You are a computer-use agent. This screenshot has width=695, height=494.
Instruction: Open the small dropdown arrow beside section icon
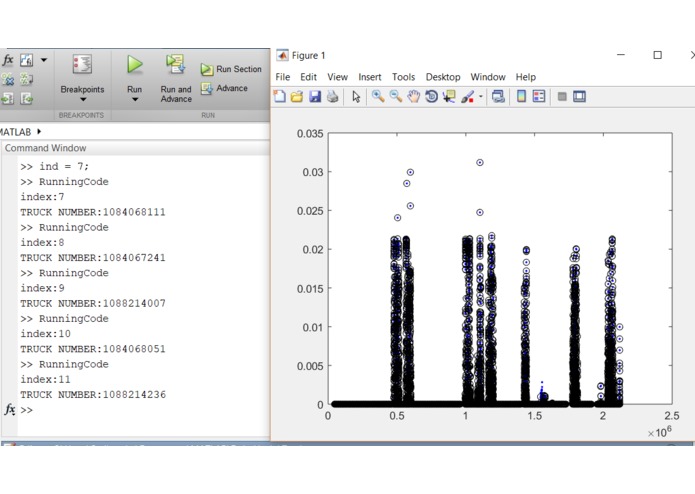(43, 60)
